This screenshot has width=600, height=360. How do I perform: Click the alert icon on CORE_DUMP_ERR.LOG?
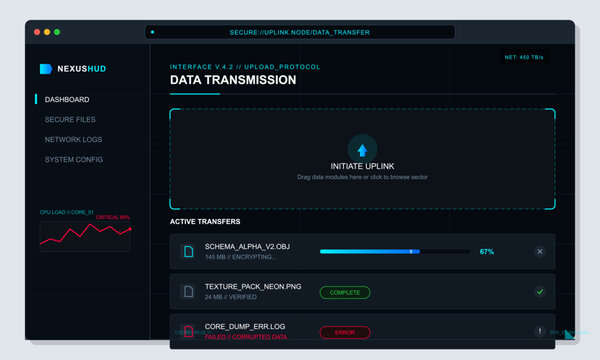click(x=540, y=331)
